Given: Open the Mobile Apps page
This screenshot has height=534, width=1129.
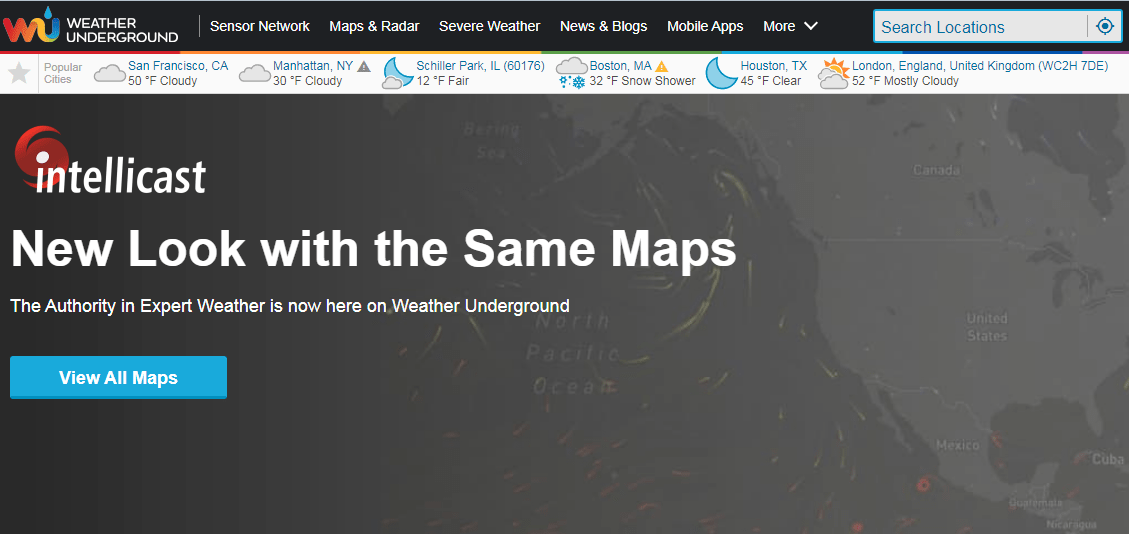Looking at the screenshot, I should pos(705,26).
